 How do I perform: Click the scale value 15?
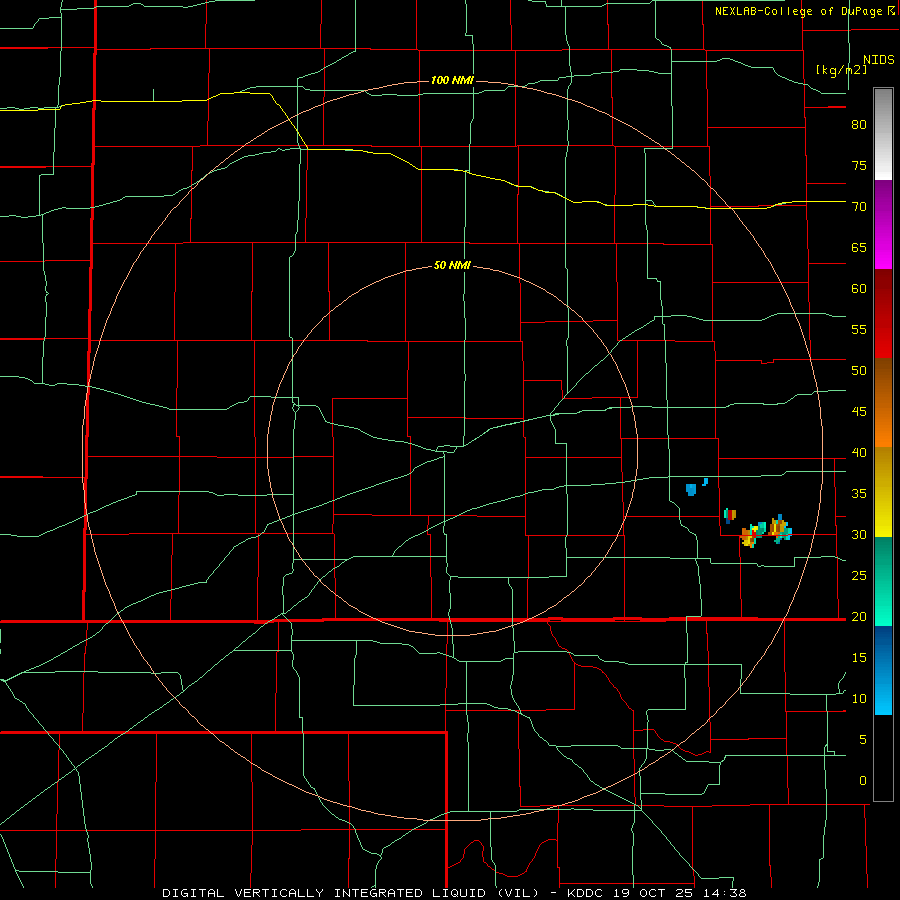pos(859,657)
